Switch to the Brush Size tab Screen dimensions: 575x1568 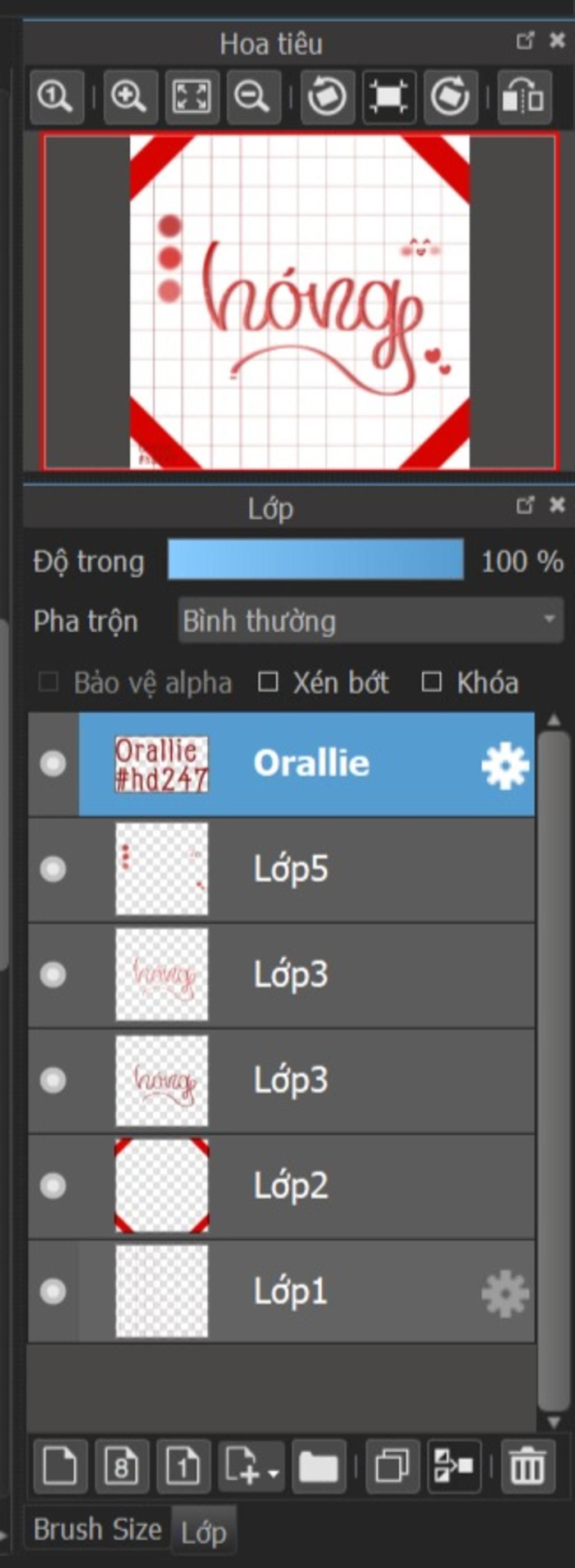[x=97, y=1530]
